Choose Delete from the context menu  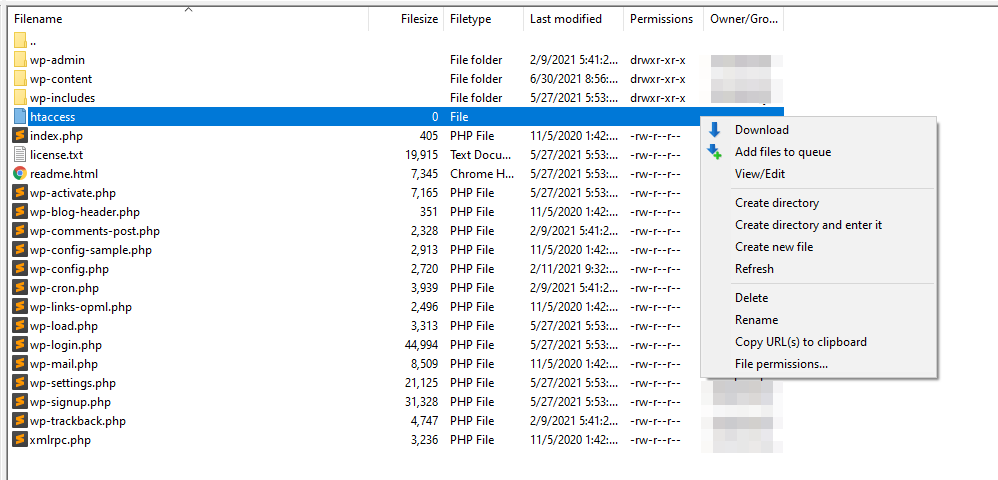(x=751, y=298)
